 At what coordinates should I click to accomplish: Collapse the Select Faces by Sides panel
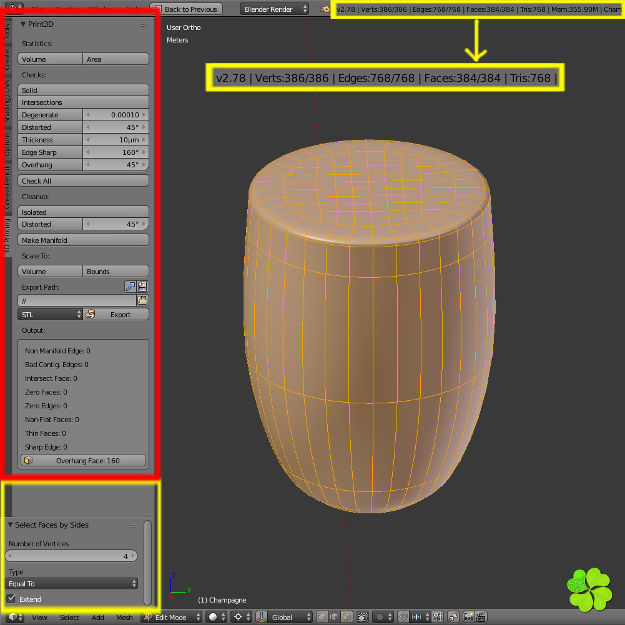(10, 525)
